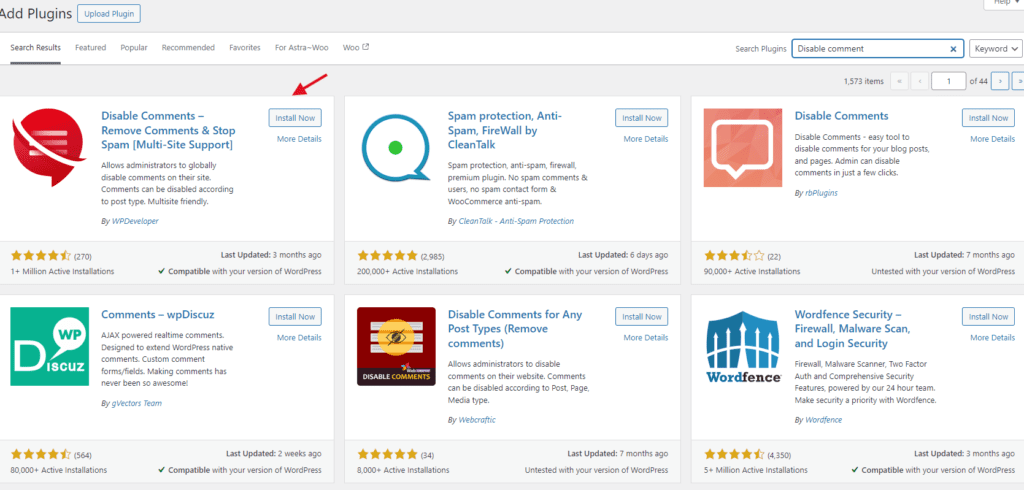
Task: Open the Wordfence Security title link
Action: 852,329
